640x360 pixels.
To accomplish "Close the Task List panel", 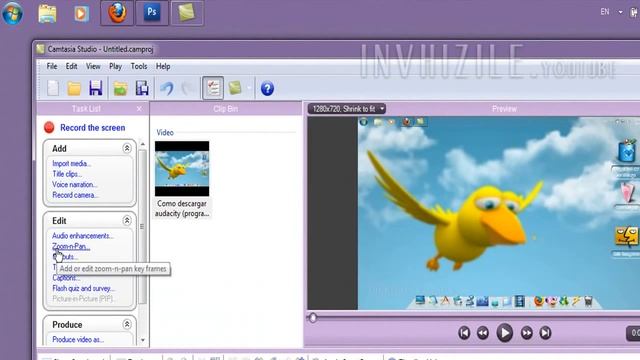I will coord(139,109).
